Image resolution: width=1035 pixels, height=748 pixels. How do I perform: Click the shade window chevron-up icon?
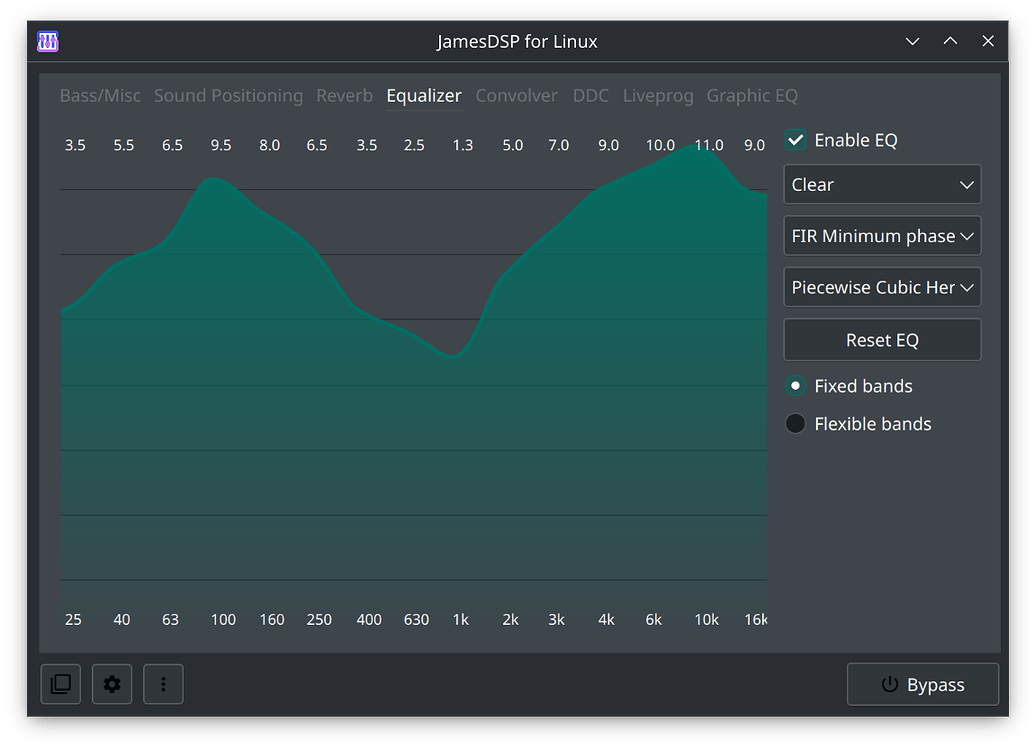click(950, 41)
